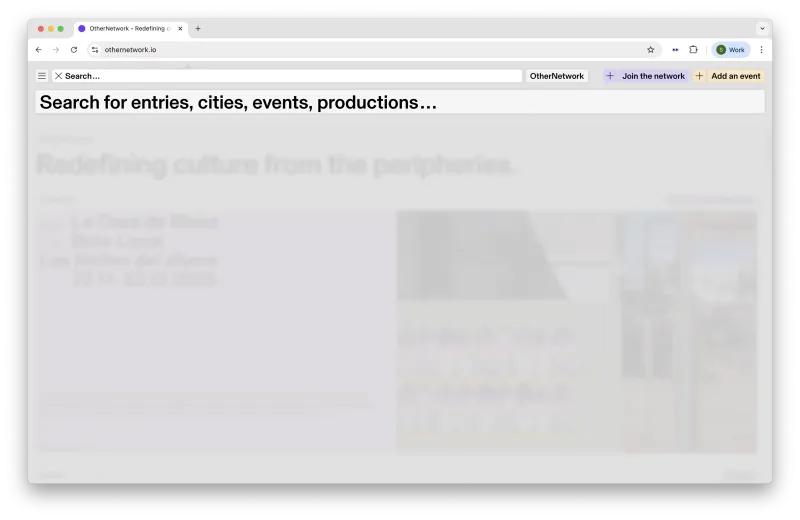The width and height of the screenshot is (800, 520).
Task: Focus the large Search for entries field
Action: click(x=400, y=103)
